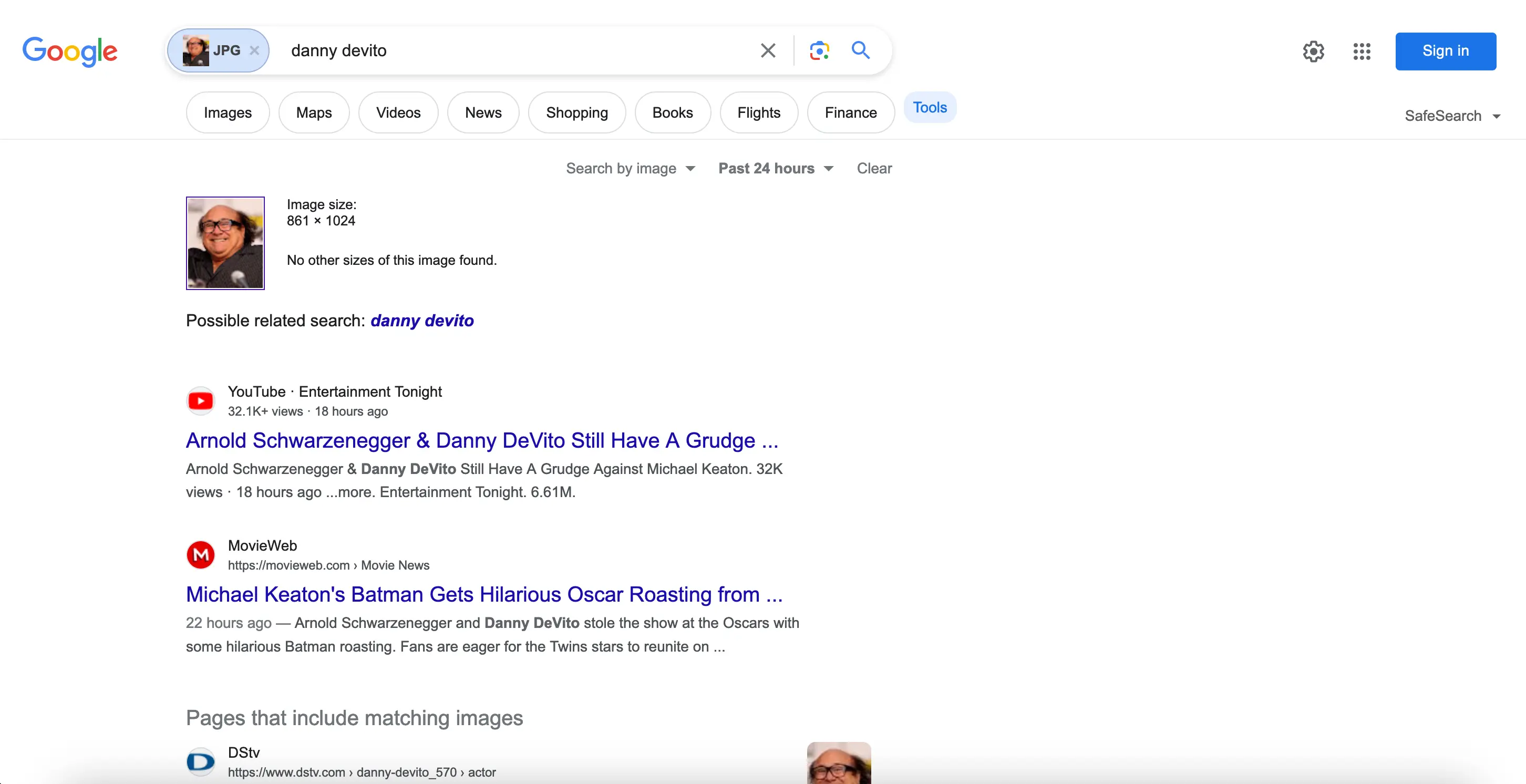Click the Google apps grid icon
The image size is (1526, 784).
(x=1361, y=50)
